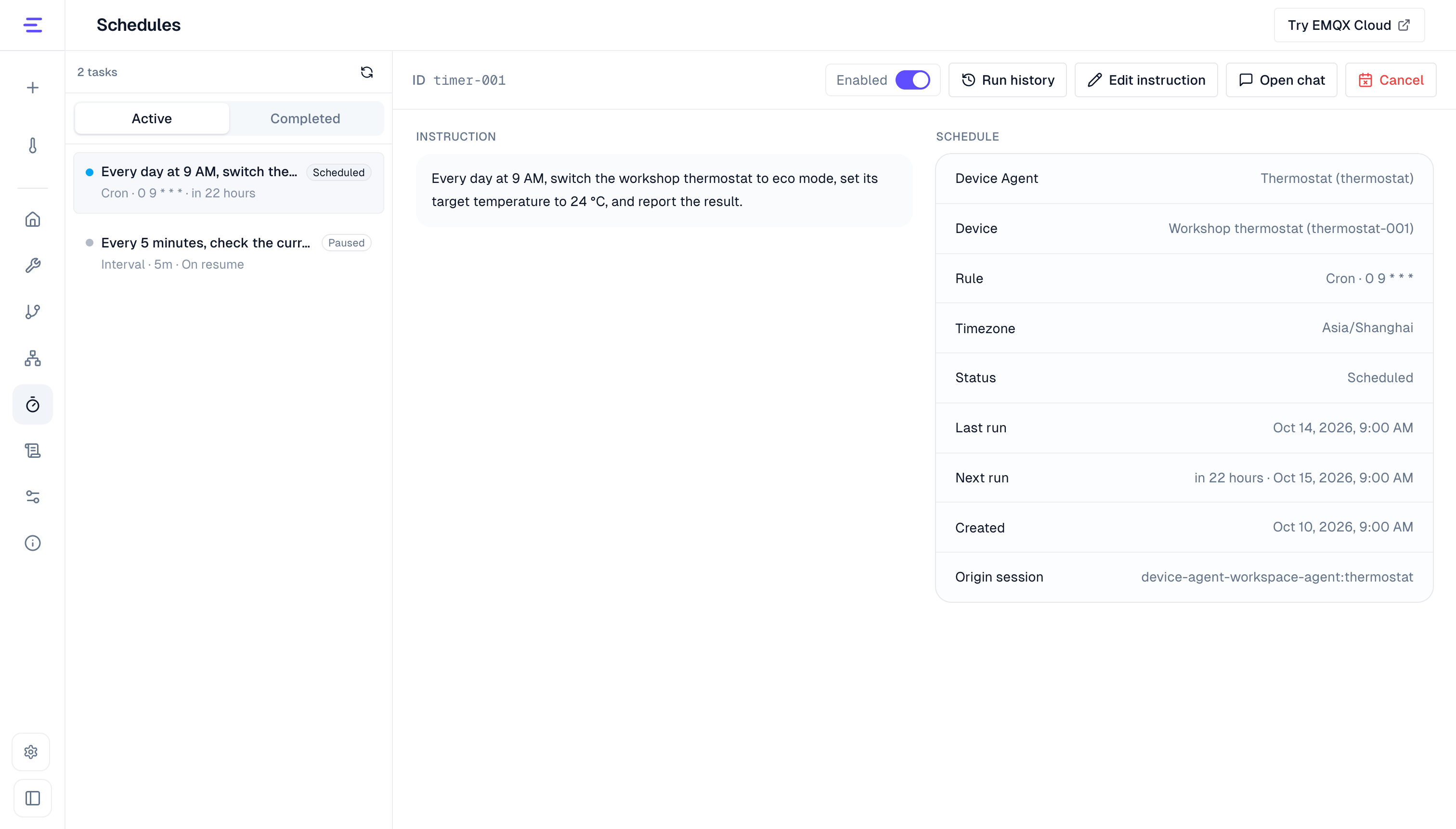Screen dimensions: 1456x829
Task: Click the Asia/Shanghai timezone value
Action: (1367, 328)
